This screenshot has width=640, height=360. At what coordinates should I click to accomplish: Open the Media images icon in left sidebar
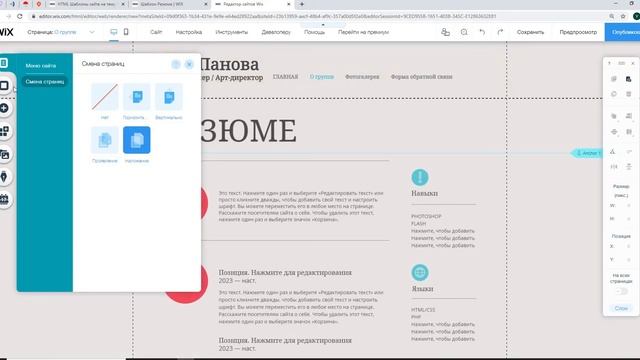4,154
